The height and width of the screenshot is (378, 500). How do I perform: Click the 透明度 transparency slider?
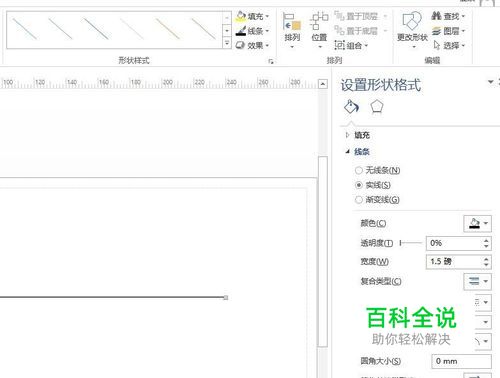(x=411, y=243)
